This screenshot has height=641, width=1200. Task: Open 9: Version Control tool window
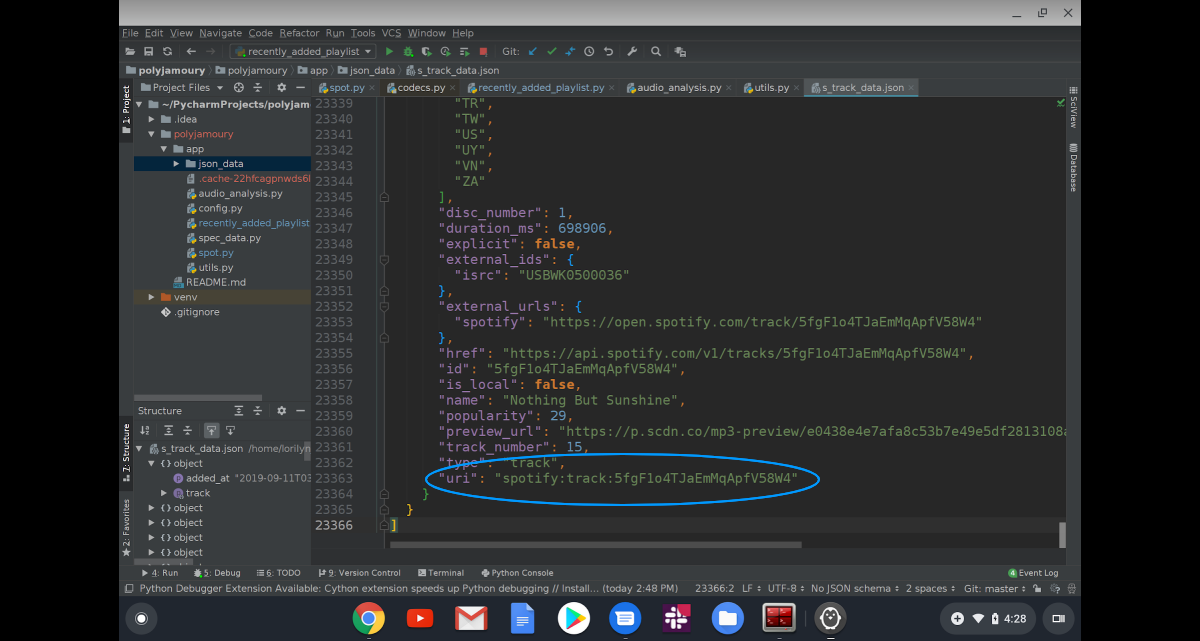pyautogui.click(x=357, y=573)
